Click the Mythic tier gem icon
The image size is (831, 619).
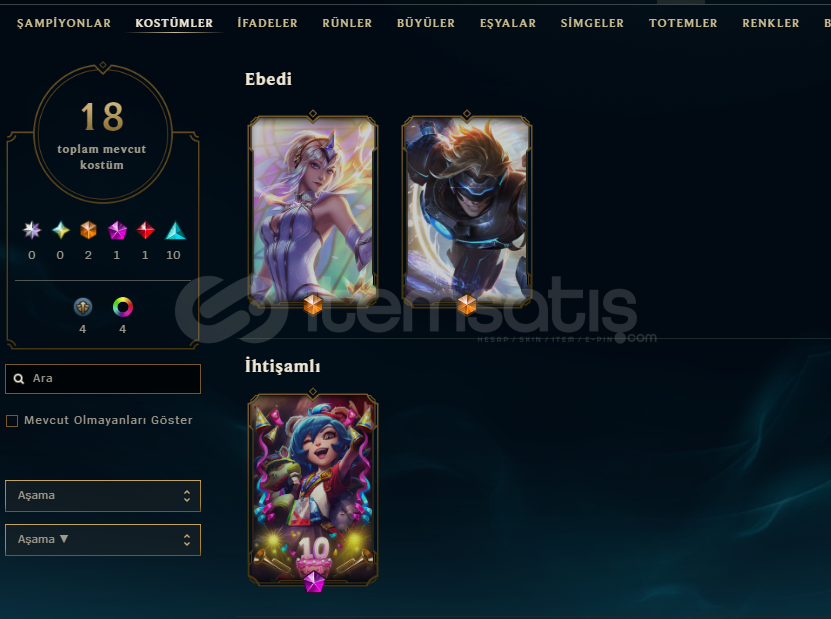60,230
